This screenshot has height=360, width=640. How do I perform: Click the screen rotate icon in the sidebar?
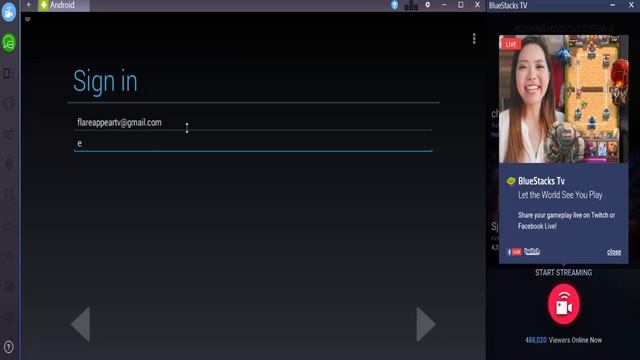coord(9,73)
